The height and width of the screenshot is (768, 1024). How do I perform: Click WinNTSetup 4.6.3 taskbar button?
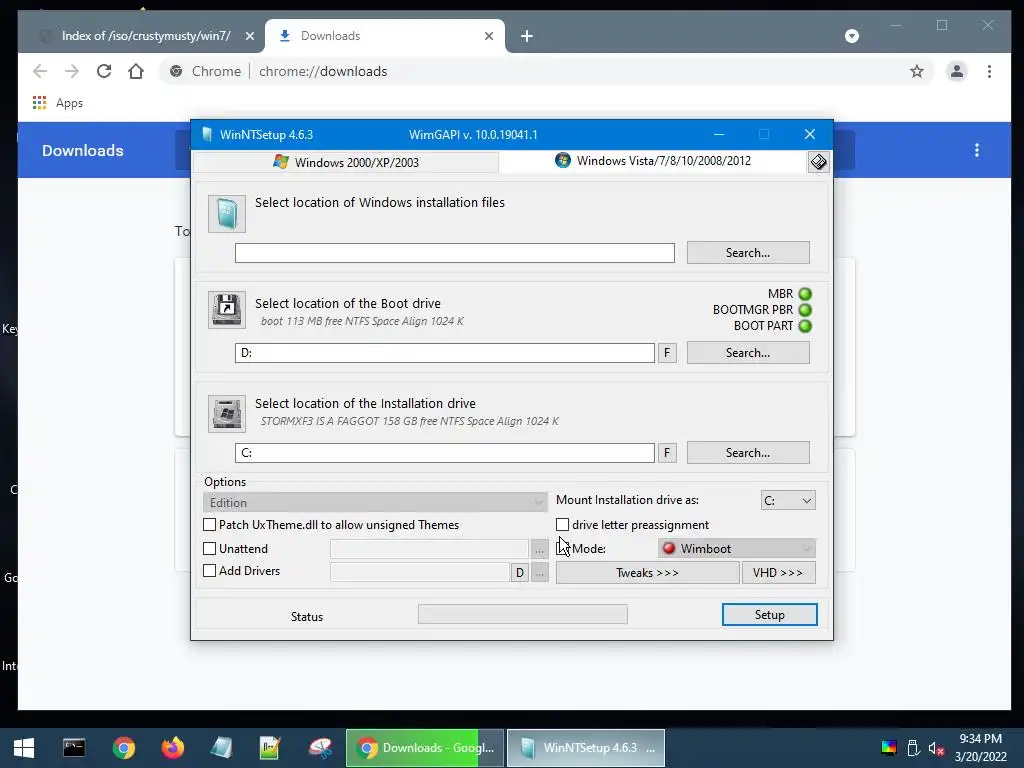586,748
